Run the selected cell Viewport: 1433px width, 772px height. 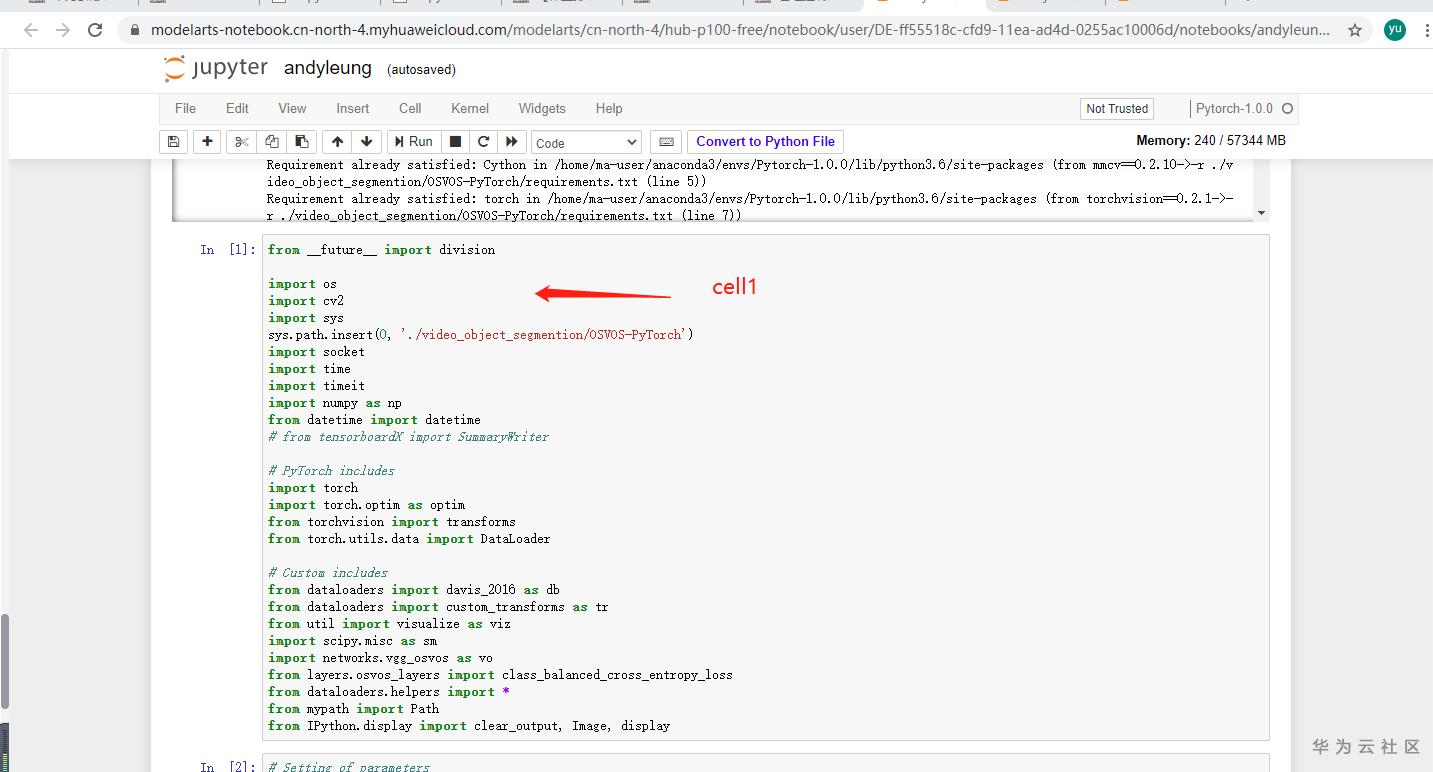tap(413, 142)
